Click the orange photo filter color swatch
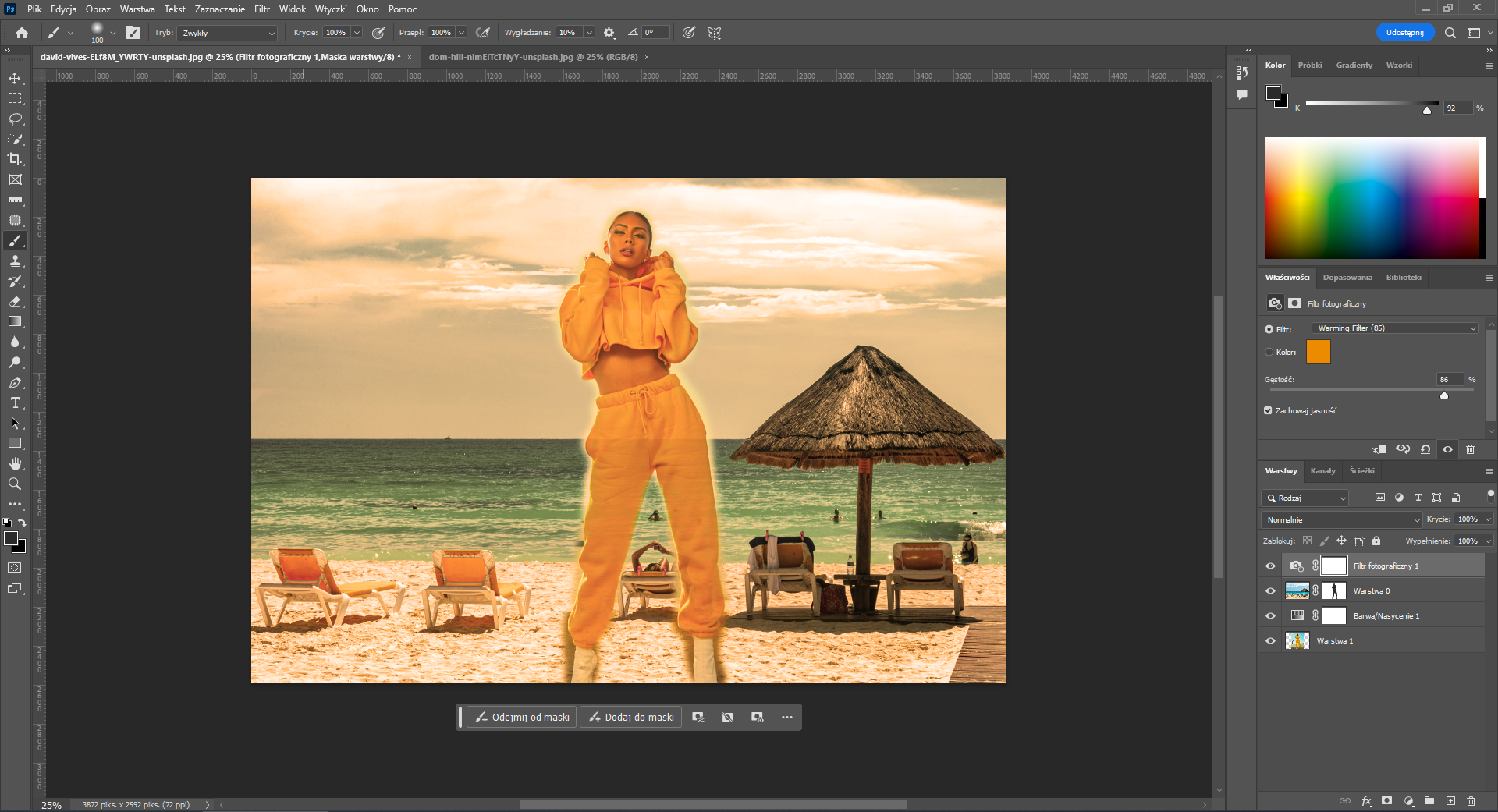 1318,352
